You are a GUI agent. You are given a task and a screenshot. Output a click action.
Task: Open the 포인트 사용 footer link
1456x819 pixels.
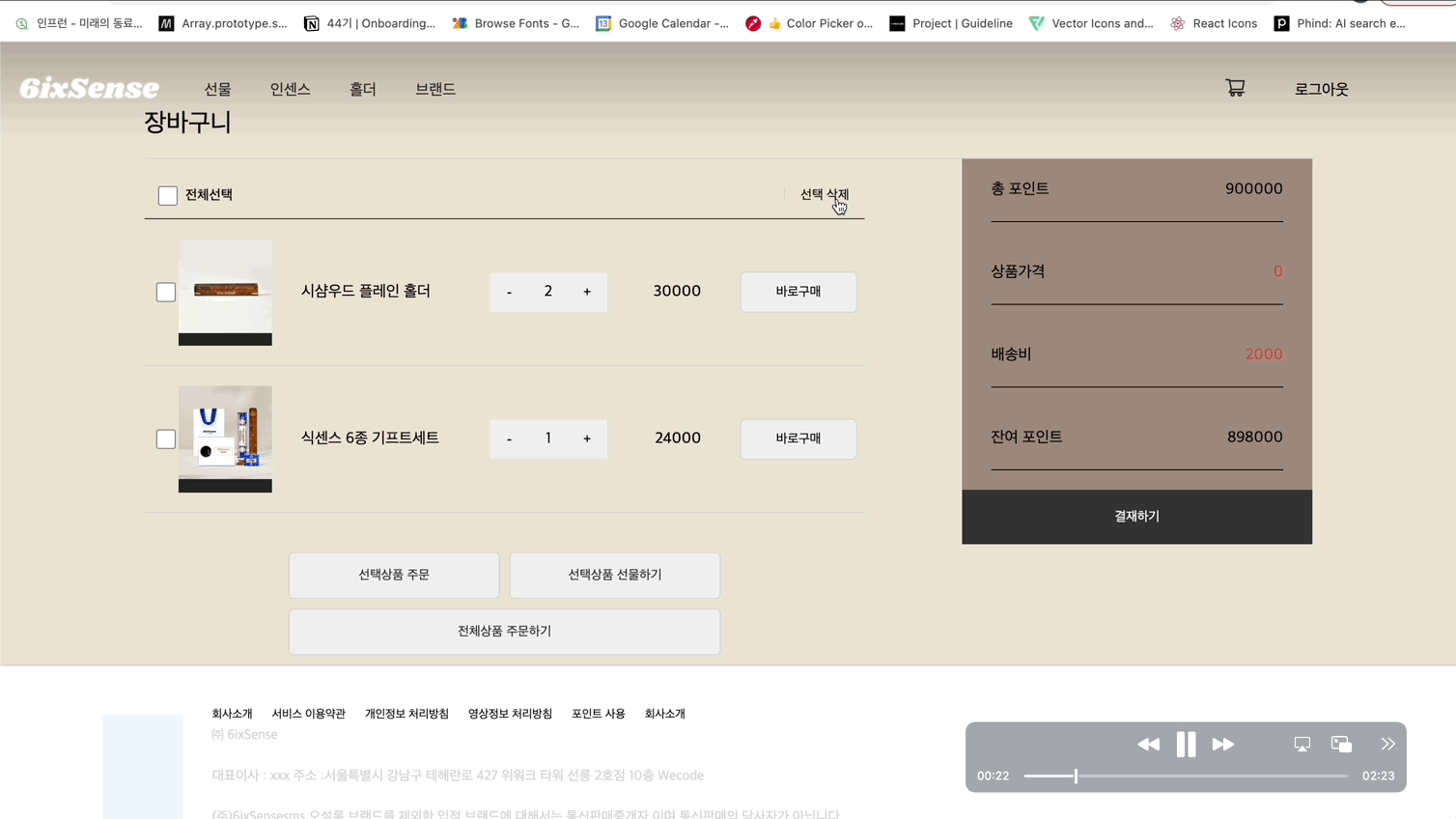pos(599,714)
